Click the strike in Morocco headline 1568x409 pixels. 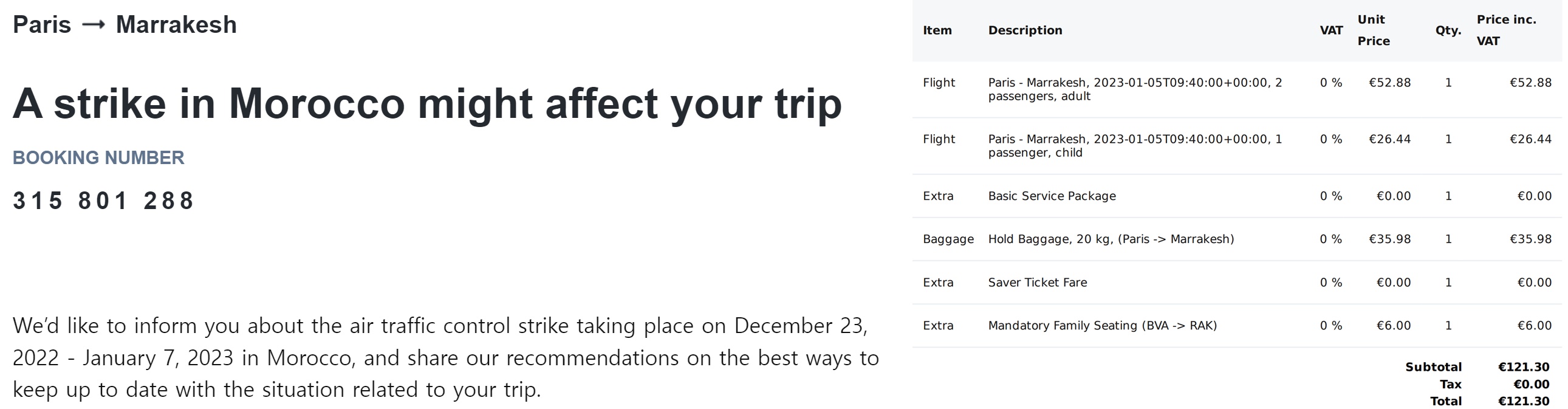[x=427, y=103]
